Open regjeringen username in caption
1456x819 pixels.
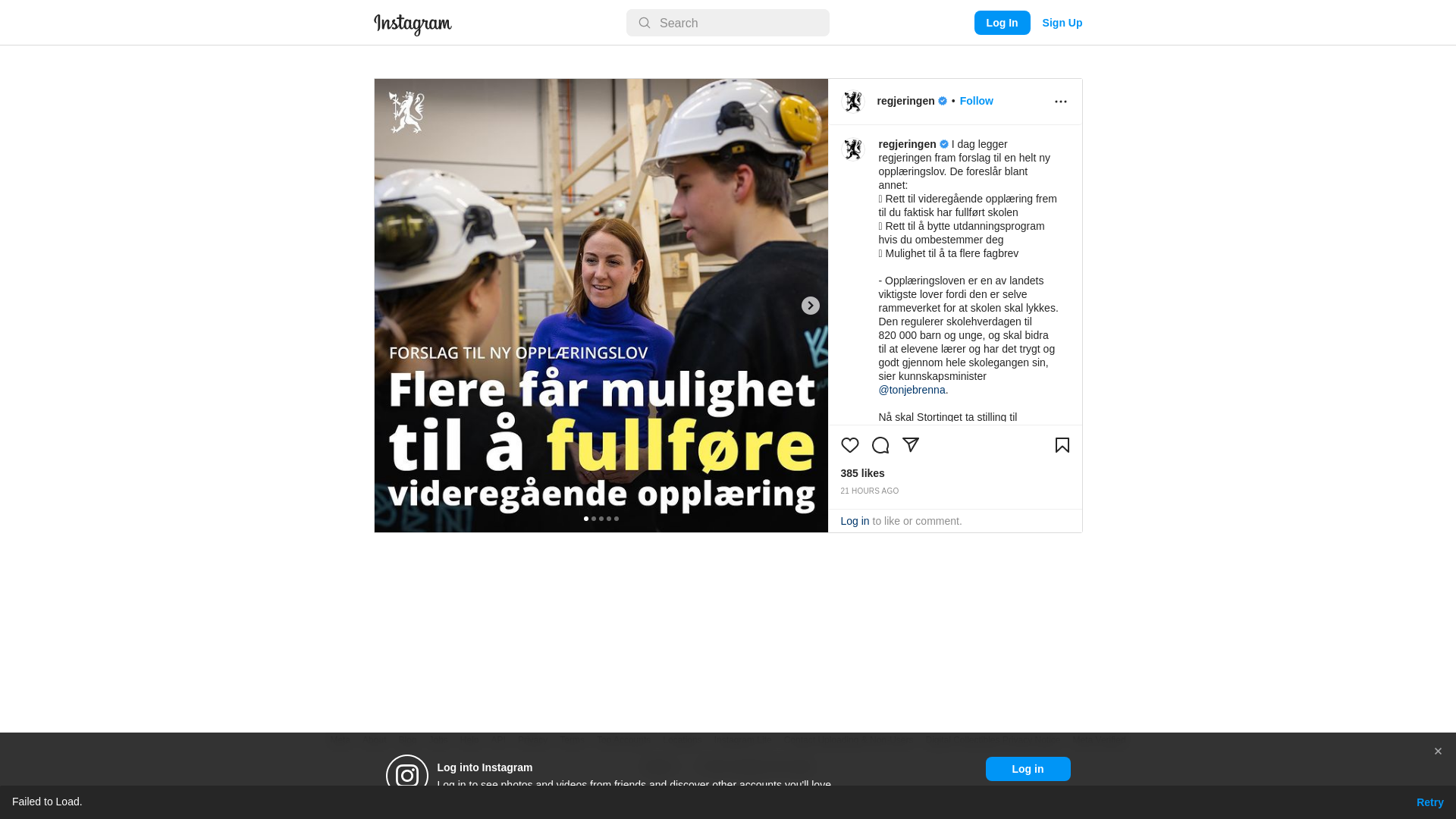click(x=907, y=144)
